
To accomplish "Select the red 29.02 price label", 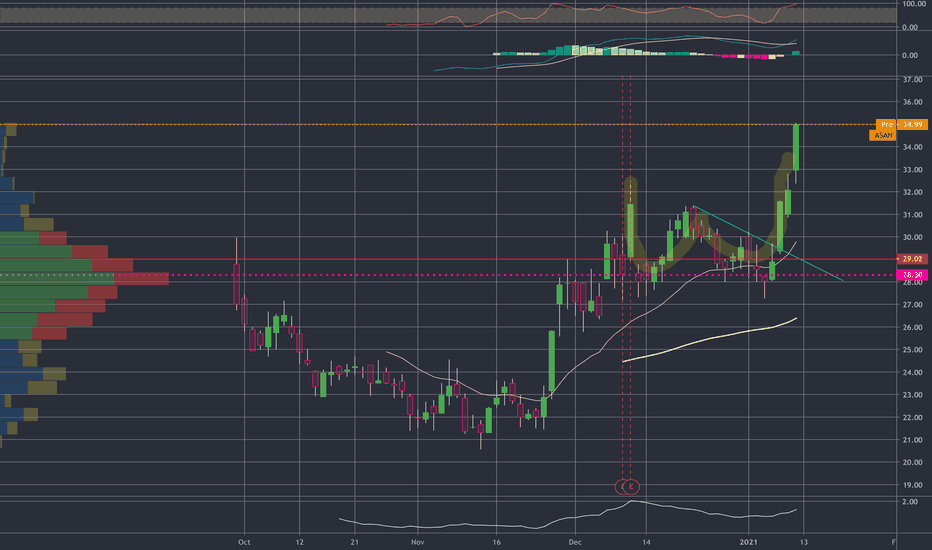I will click(x=912, y=259).
